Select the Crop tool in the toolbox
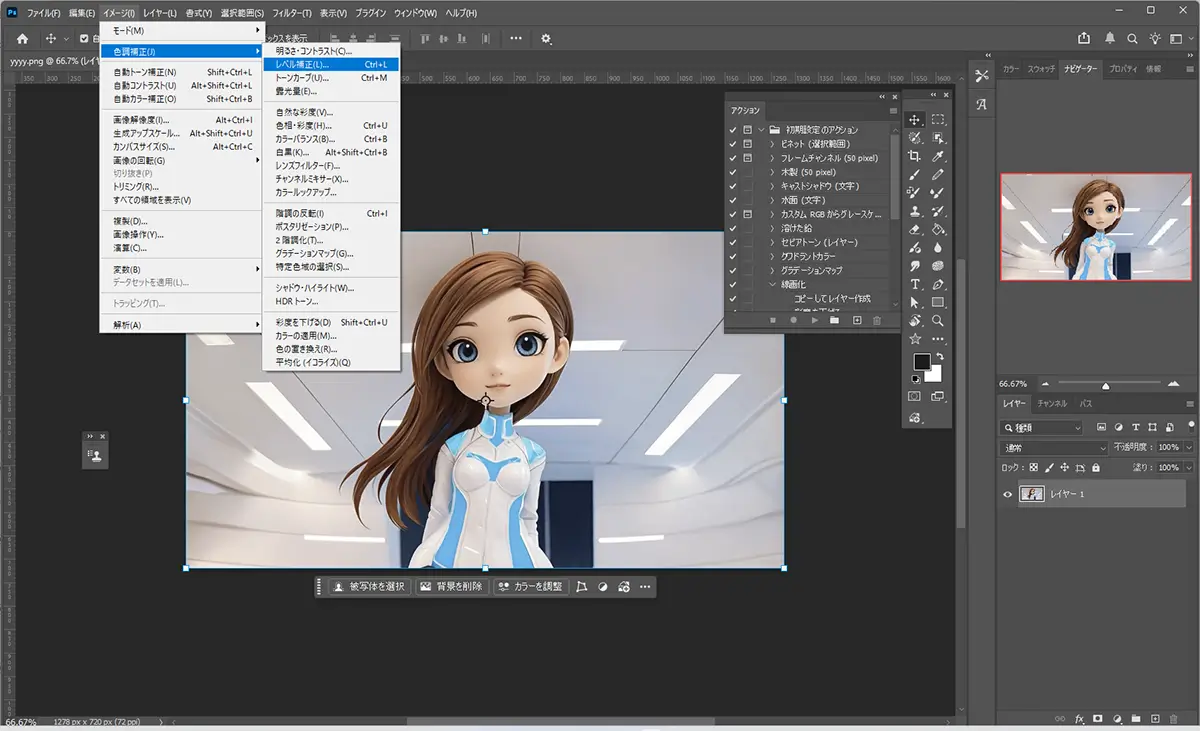Image resolution: width=1200 pixels, height=731 pixels. [914, 156]
